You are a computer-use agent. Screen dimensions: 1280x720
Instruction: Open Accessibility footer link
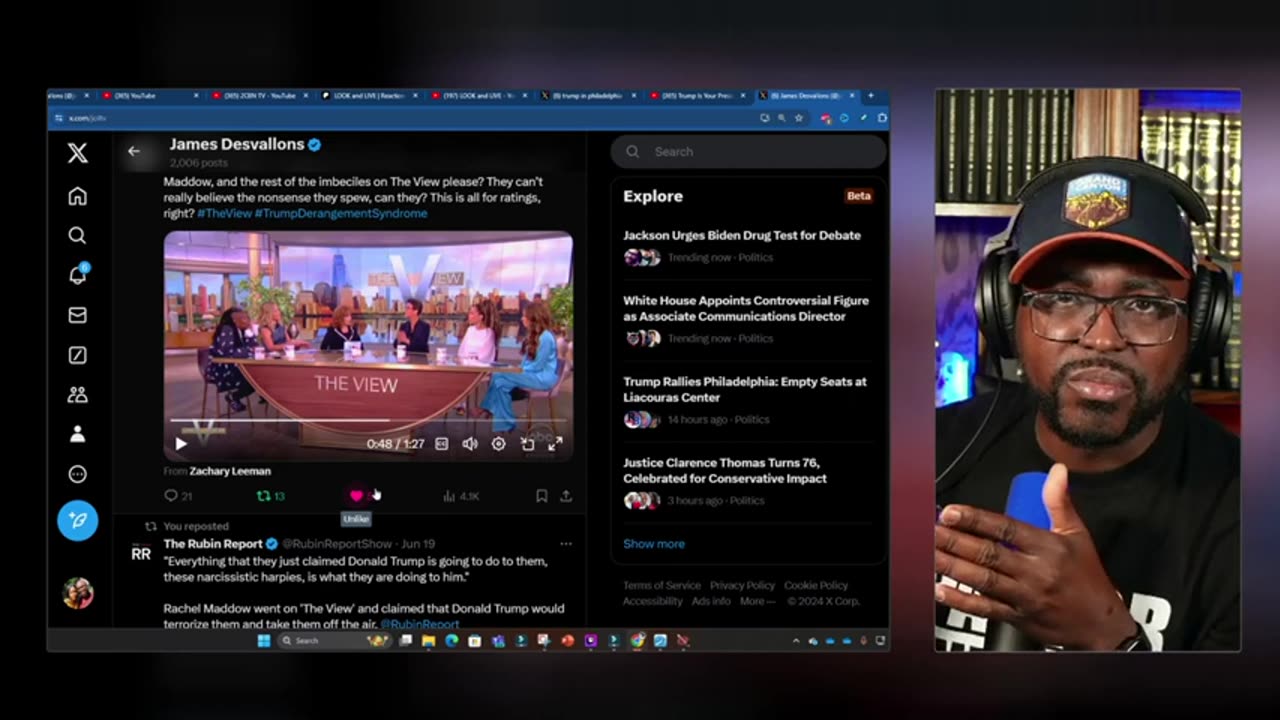tap(653, 601)
